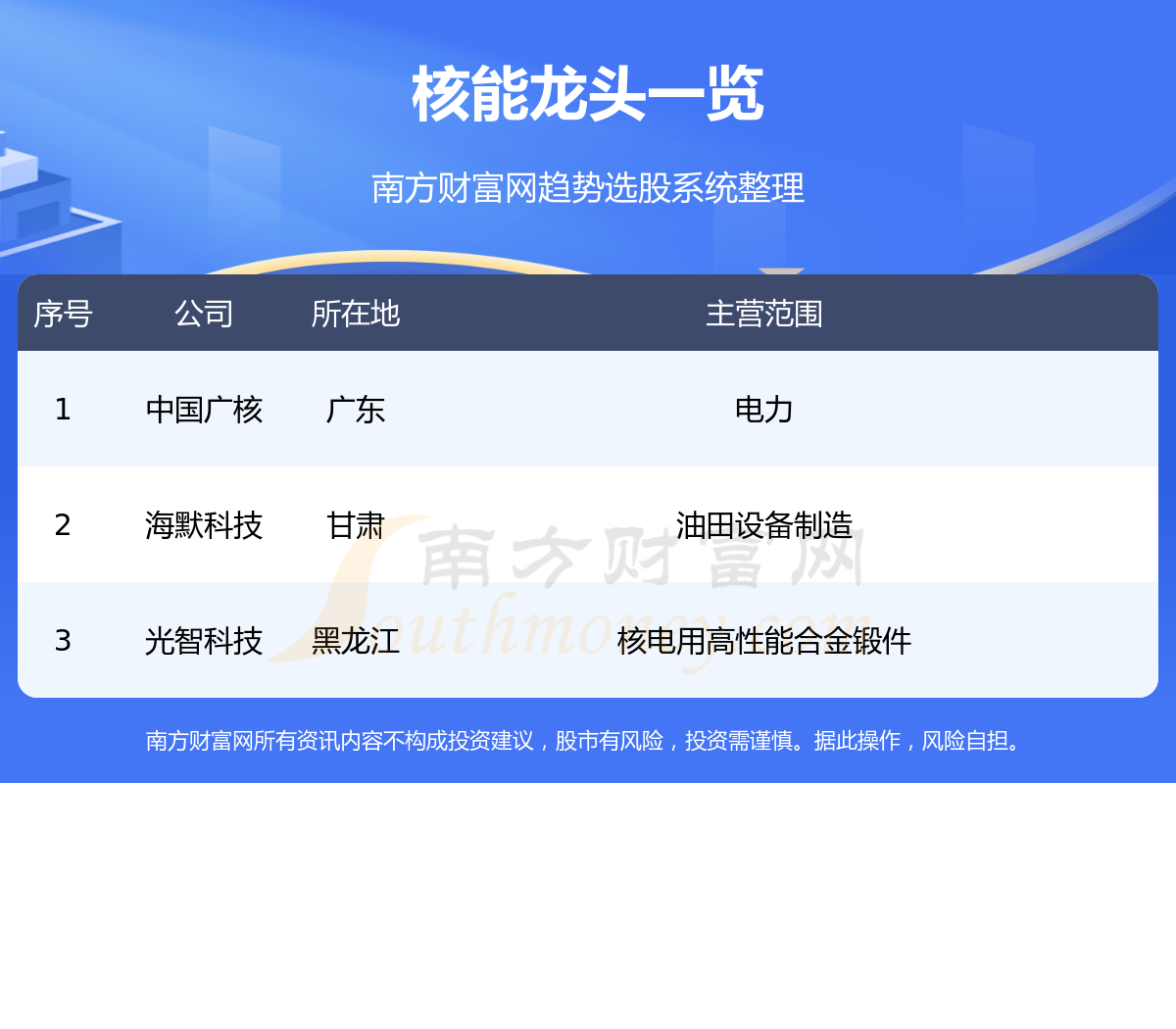Select row number 1 cell

coord(63,410)
